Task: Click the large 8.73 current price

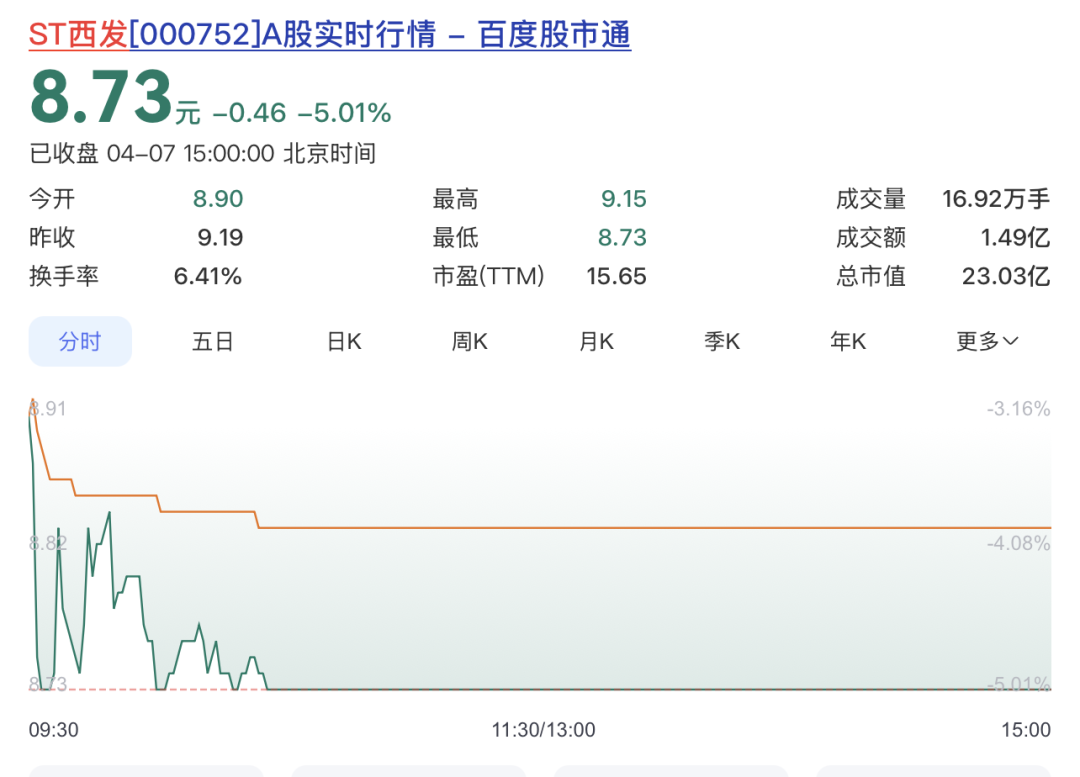Action: [100, 98]
